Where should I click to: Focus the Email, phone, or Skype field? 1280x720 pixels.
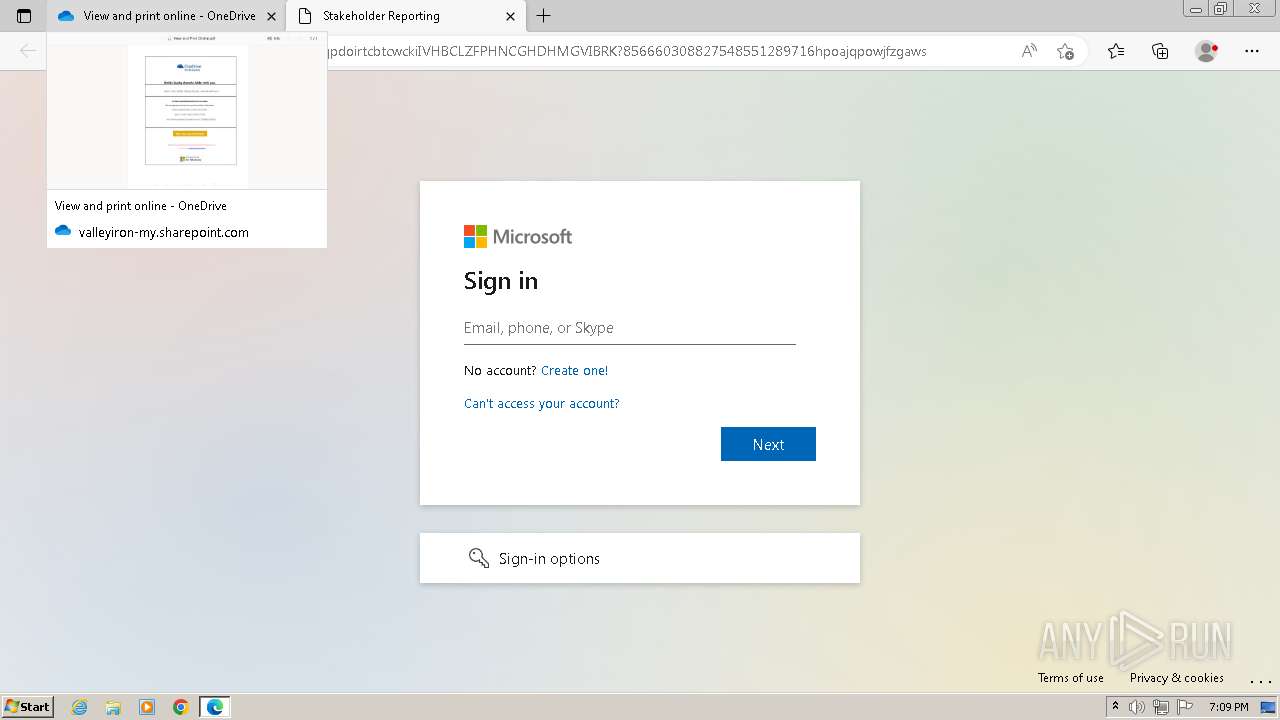point(630,328)
